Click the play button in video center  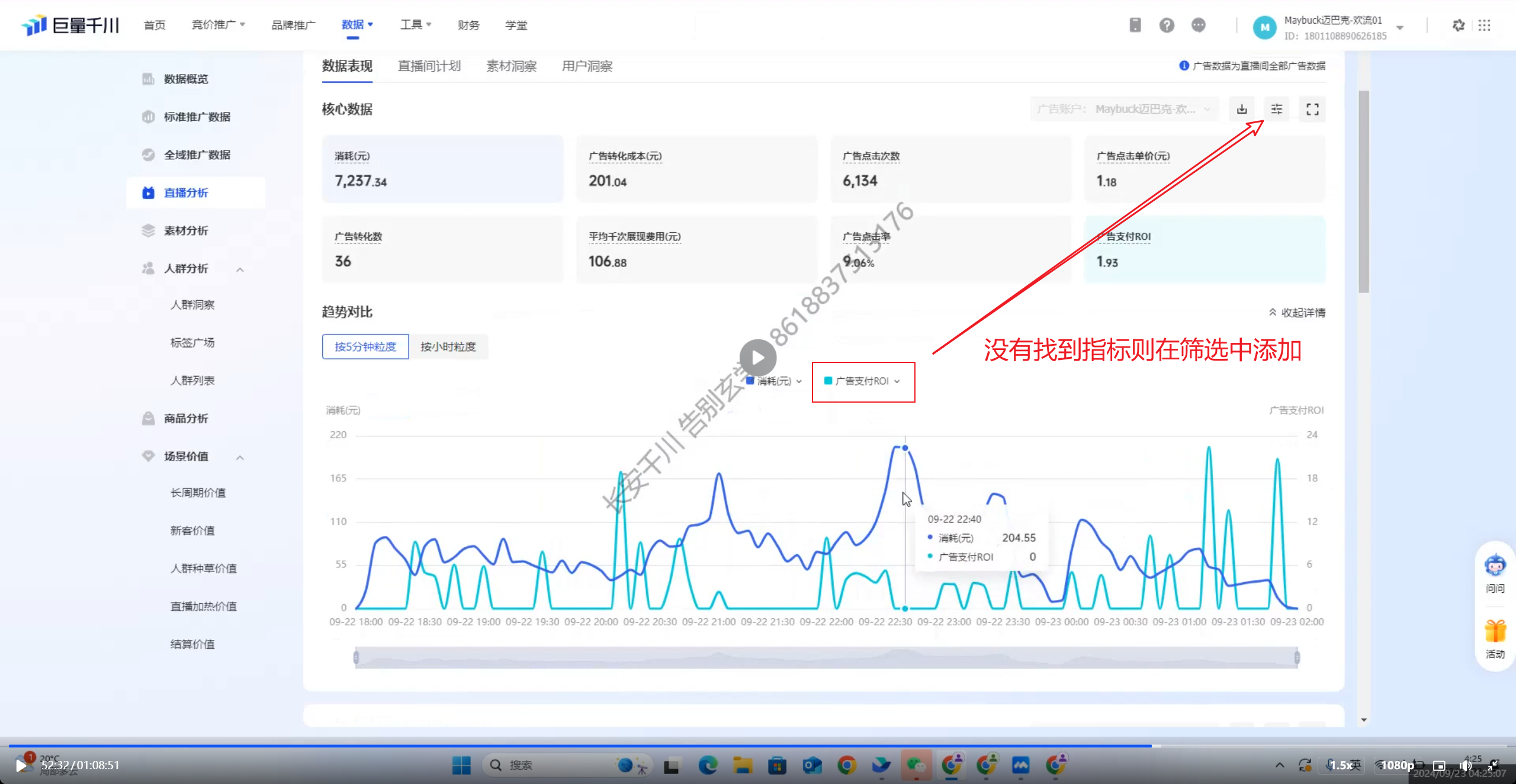pyautogui.click(x=757, y=358)
